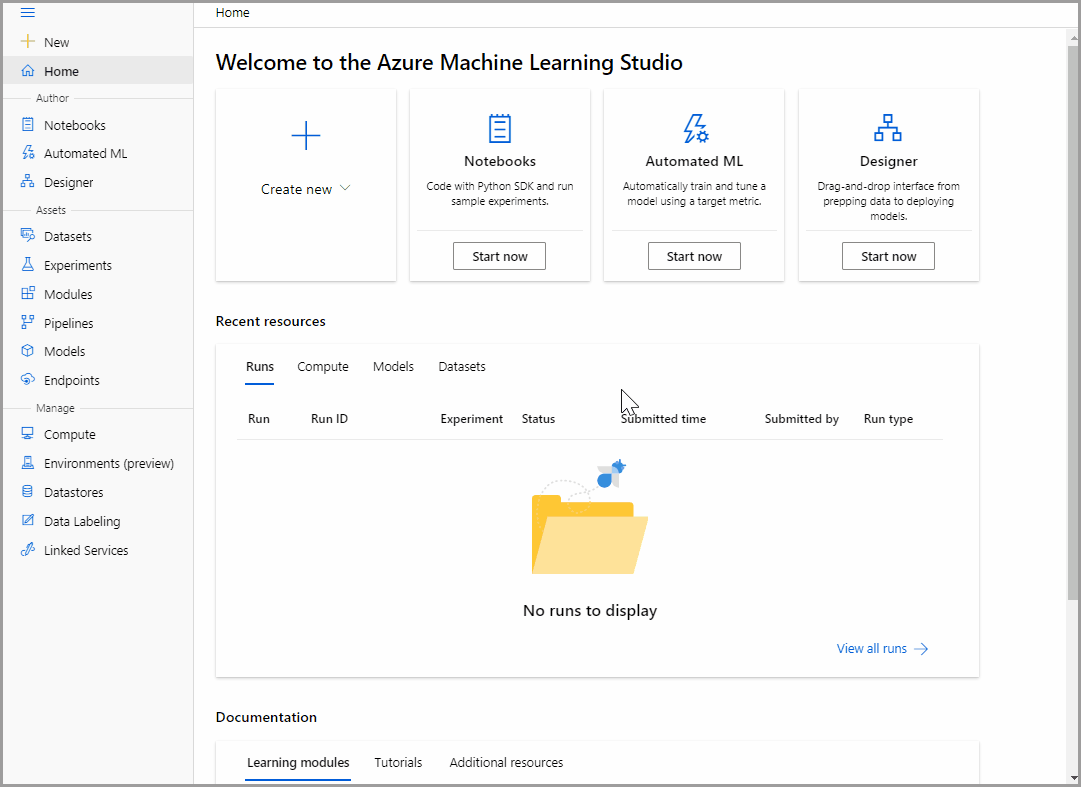The width and height of the screenshot is (1081, 787).
Task: Select the Designer sidebar icon
Action: (x=28, y=183)
